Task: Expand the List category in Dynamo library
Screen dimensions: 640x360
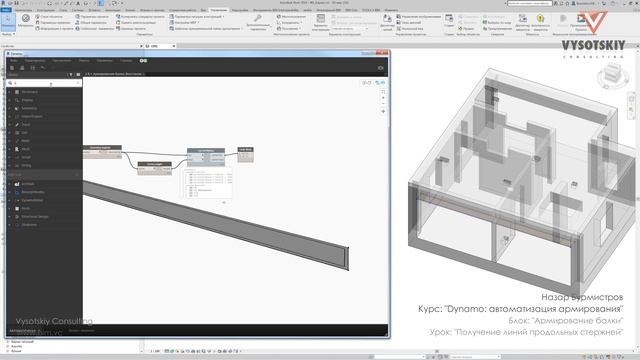Action: 24,133
